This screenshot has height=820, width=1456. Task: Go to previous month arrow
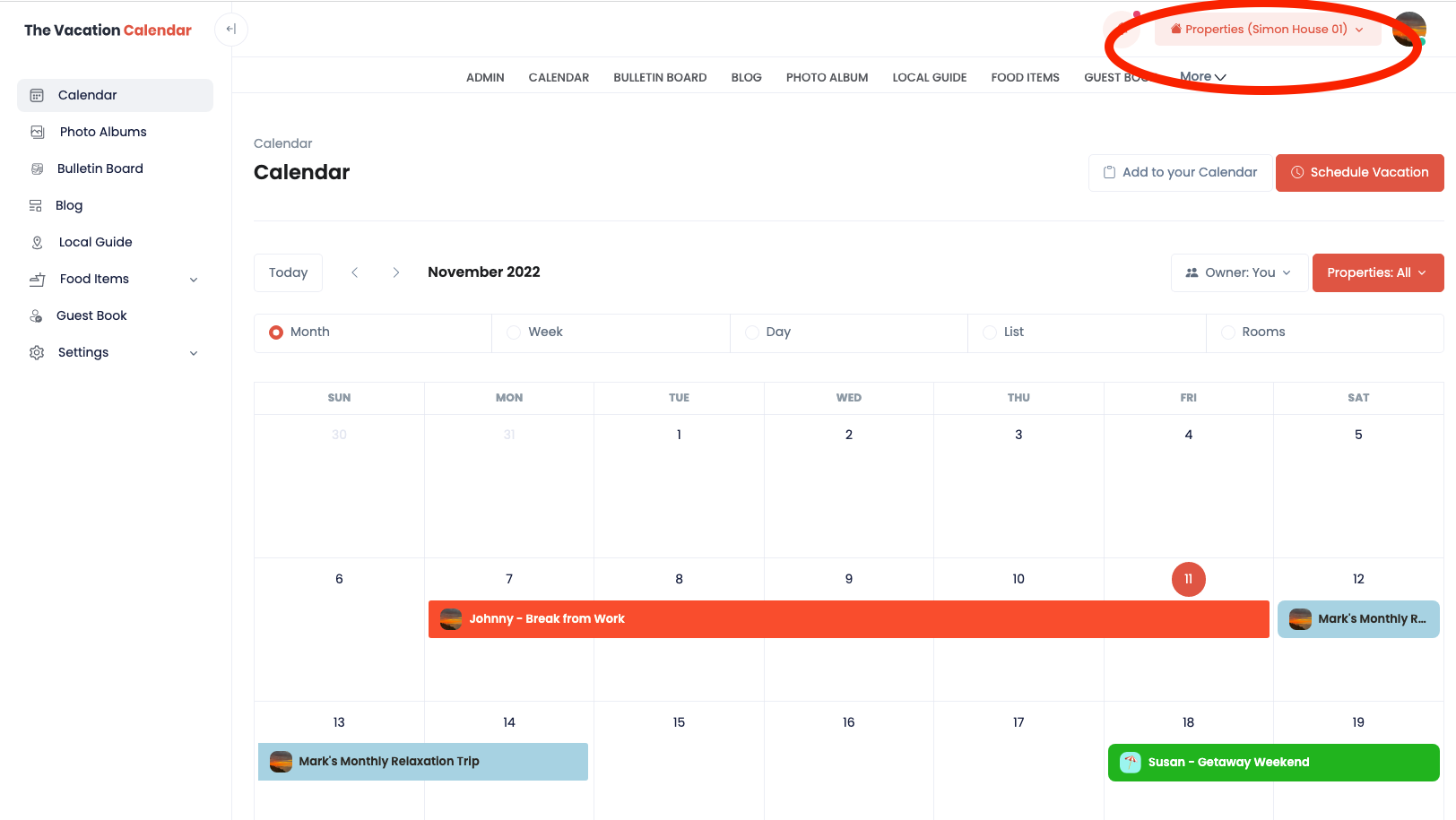coord(355,272)
